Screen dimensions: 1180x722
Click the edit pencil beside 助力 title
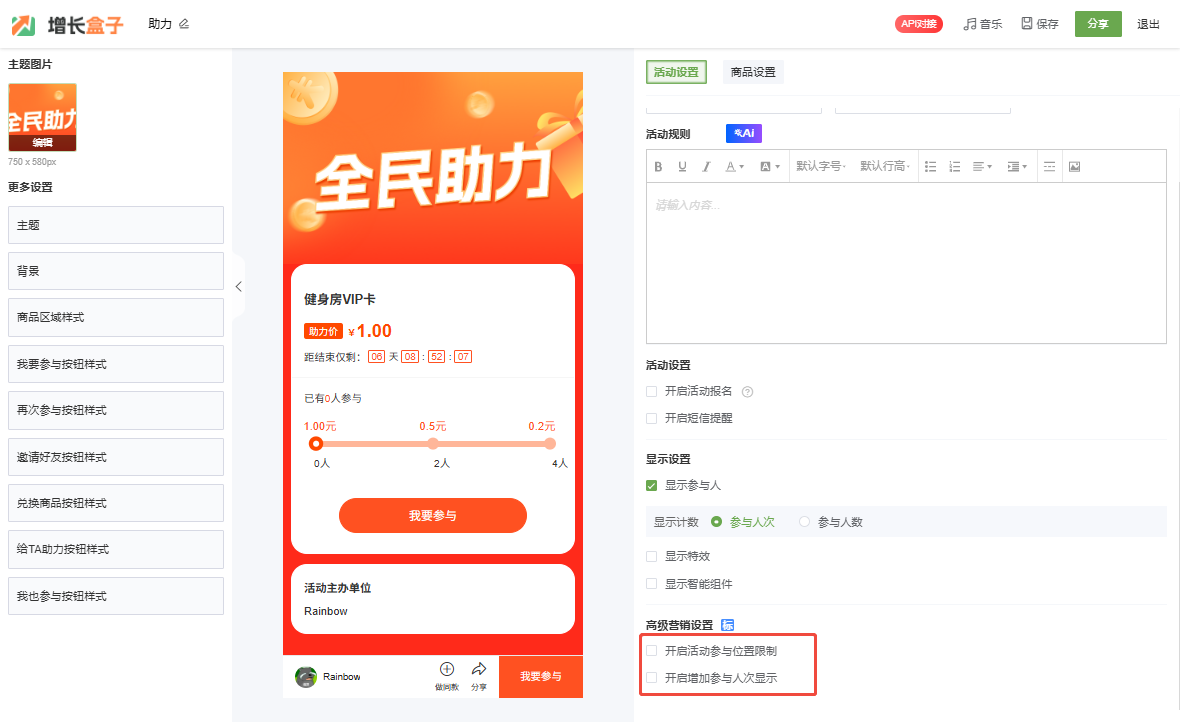[184, 24]
